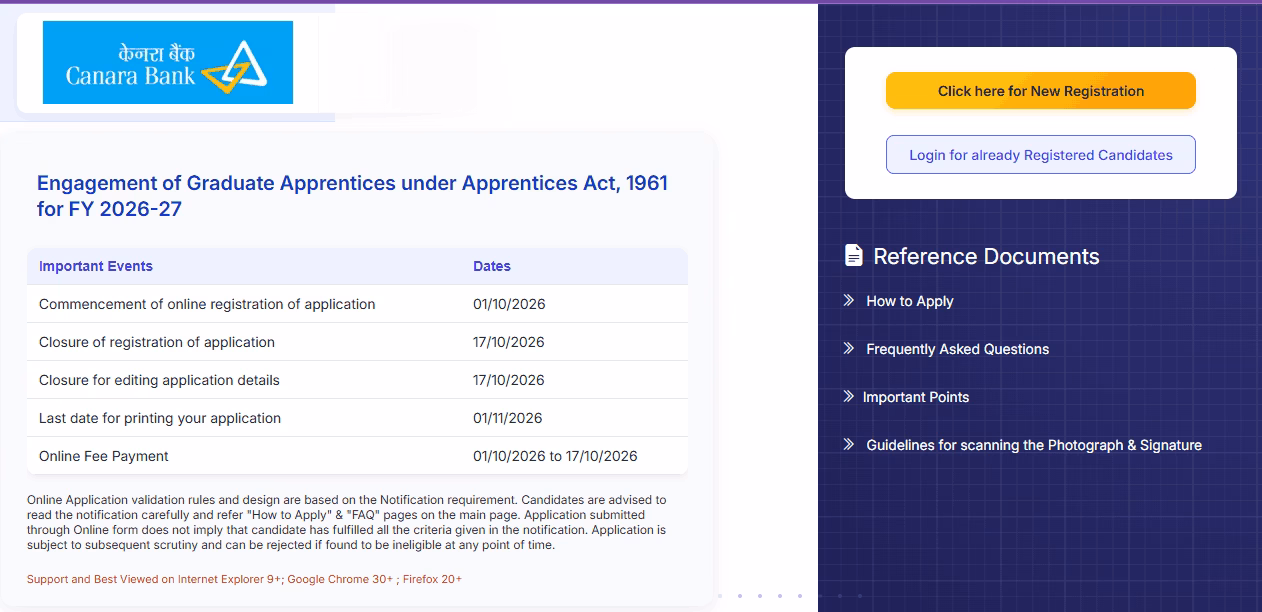Open Guidelines for scanning the Photograph & Signature

(1034, 445)
